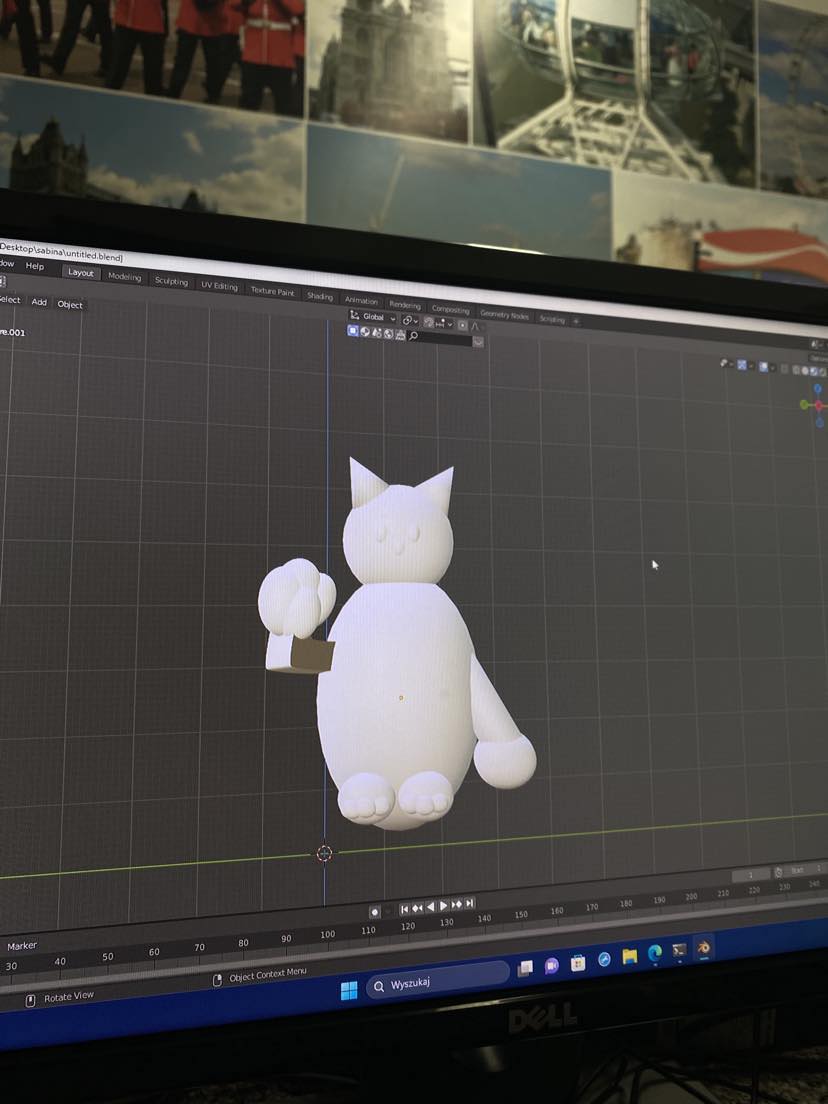Select the box selection mode icon
Image resolution: width=828 pixels, height=1104 pixels.
click(x=353, y=330)
